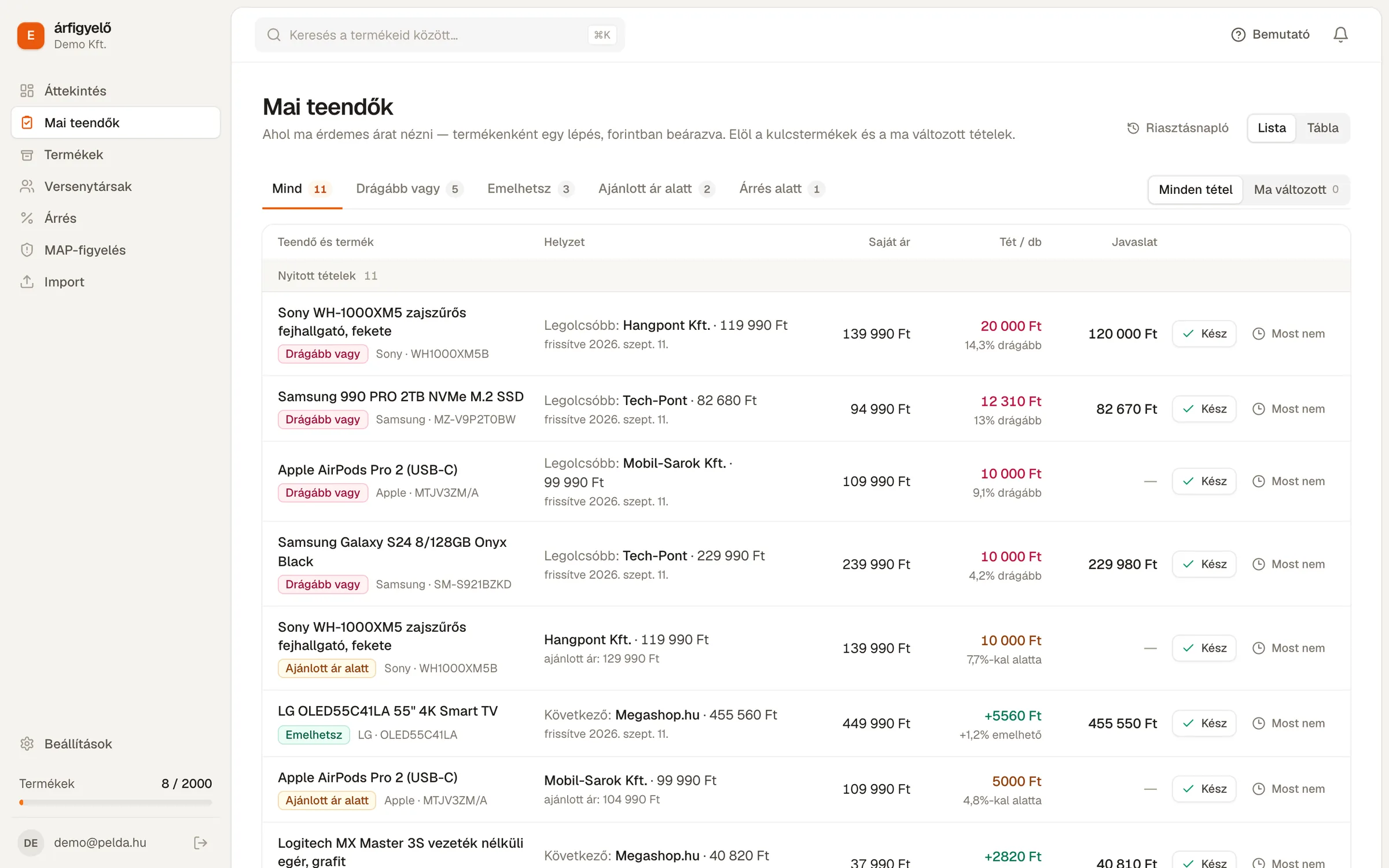Image resolution: width=1389 pixels, height=868 pixels.
Task: Switch to Tábla view
Action: (1322, 128)
